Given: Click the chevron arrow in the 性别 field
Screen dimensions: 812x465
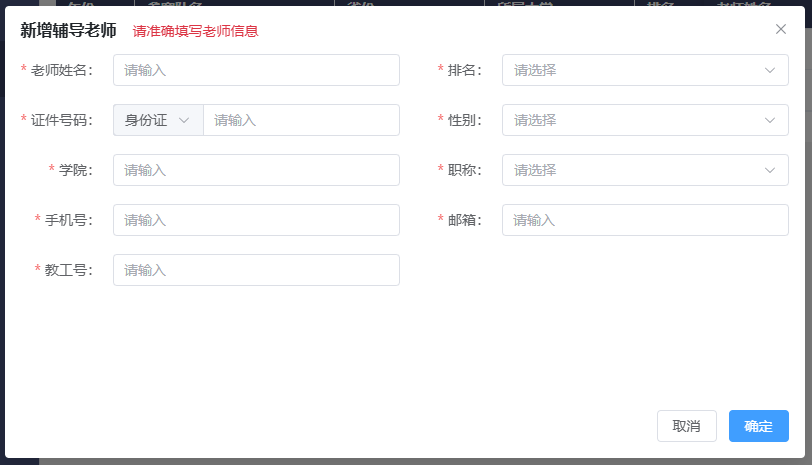Looking at the screenshot, I should point(769,120).
